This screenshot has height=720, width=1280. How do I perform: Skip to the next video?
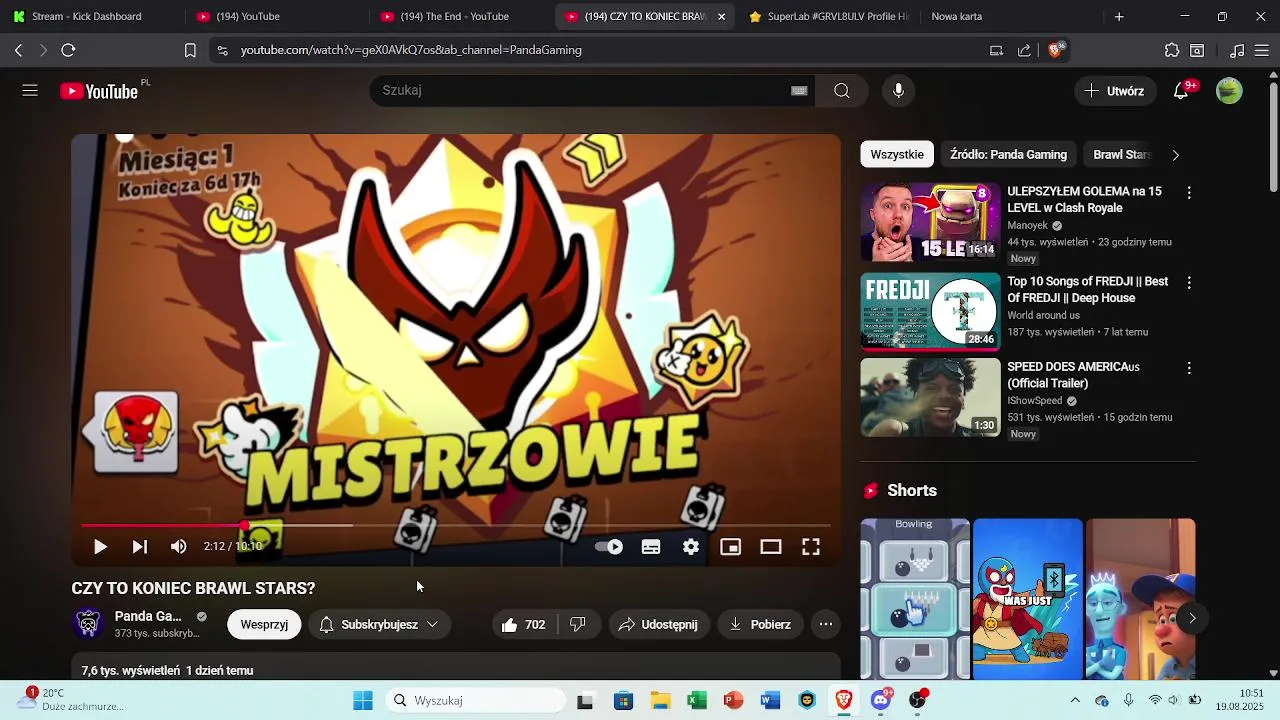[x=139, y=547]
